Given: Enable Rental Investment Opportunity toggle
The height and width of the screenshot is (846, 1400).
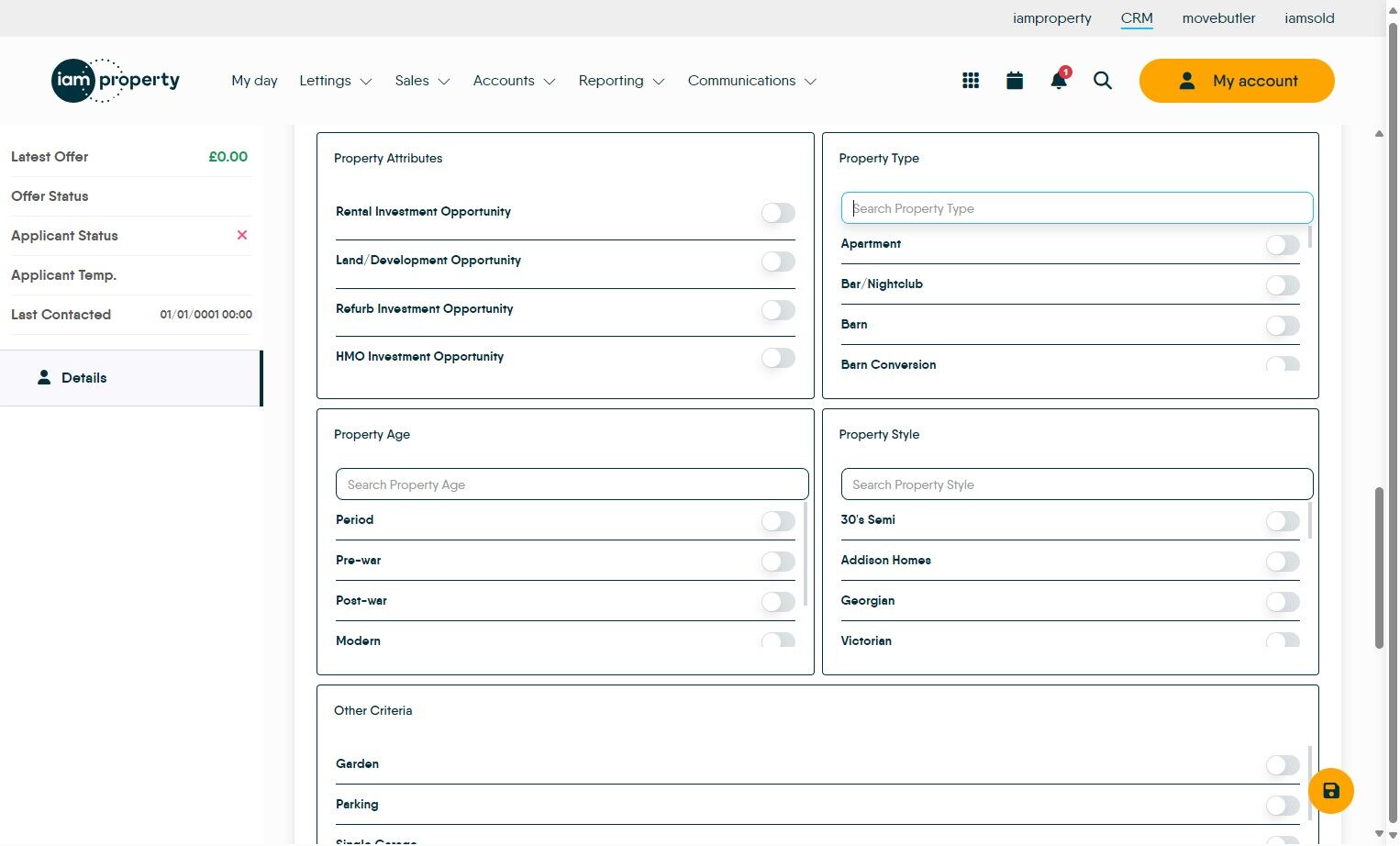Looking at the screenshot, I should click(778, 213).
